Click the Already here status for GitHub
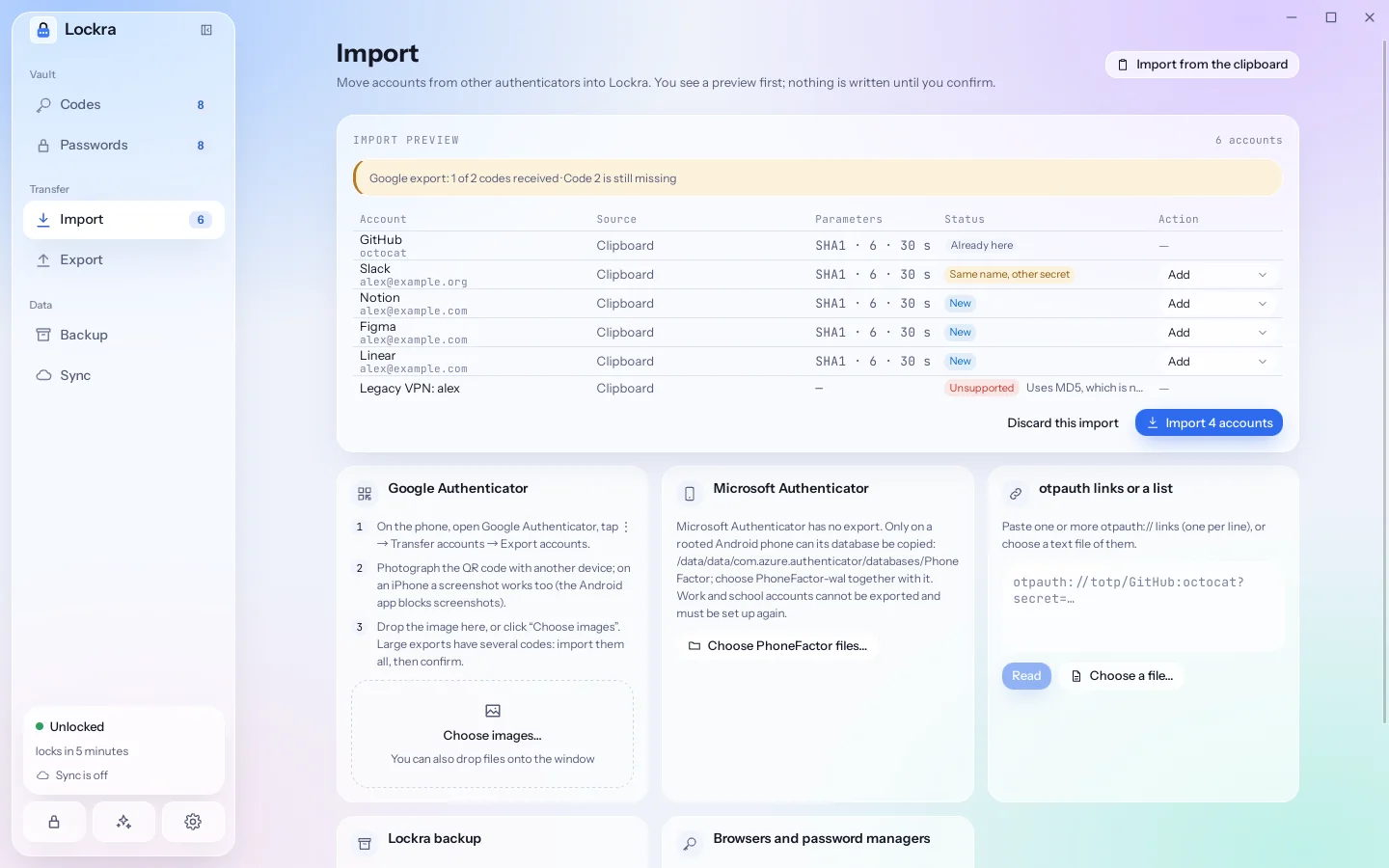Image resolution: width=1389 pixels, height=868 pixels. tap(981, 246)
